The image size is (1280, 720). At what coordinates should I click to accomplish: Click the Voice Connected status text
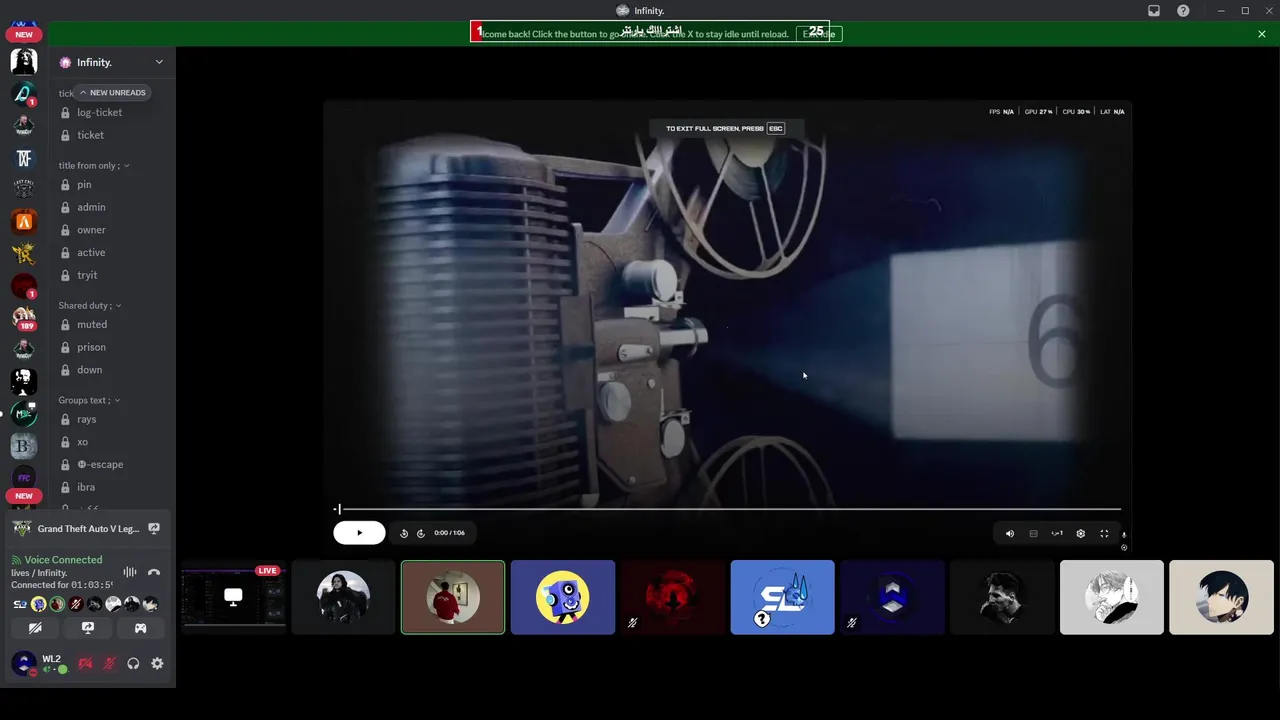(x=63, y=560)
